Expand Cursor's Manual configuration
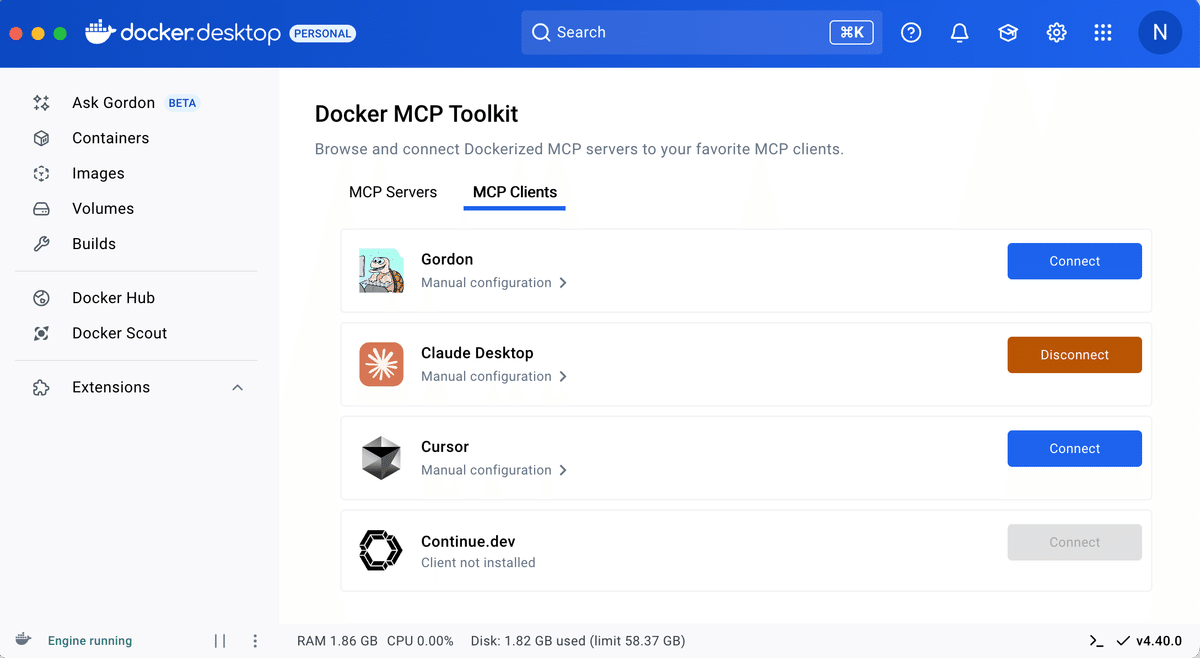 point(494,469)
